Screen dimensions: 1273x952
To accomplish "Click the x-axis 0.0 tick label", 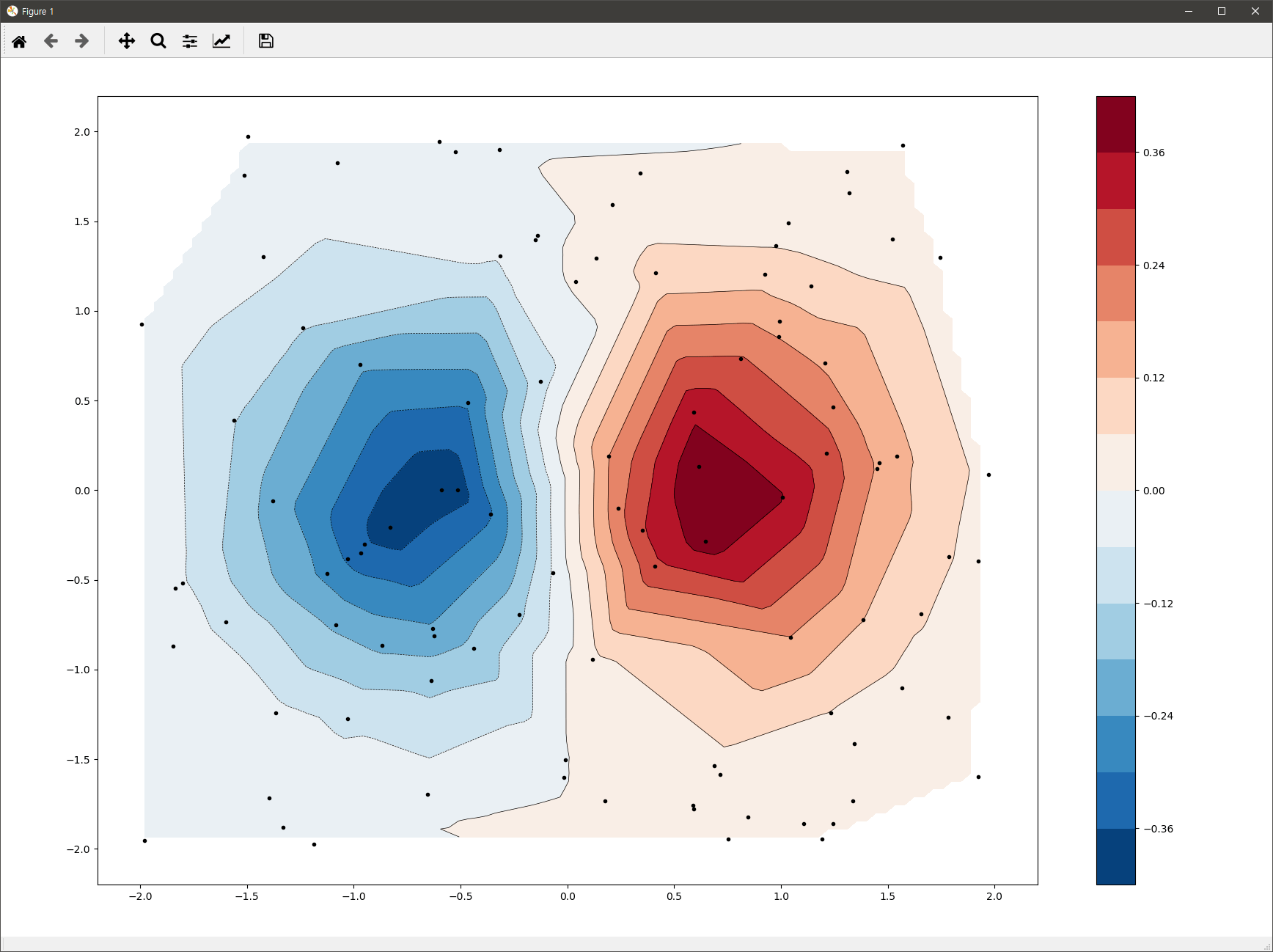I will pyautogui.click(x=568, y=896).
